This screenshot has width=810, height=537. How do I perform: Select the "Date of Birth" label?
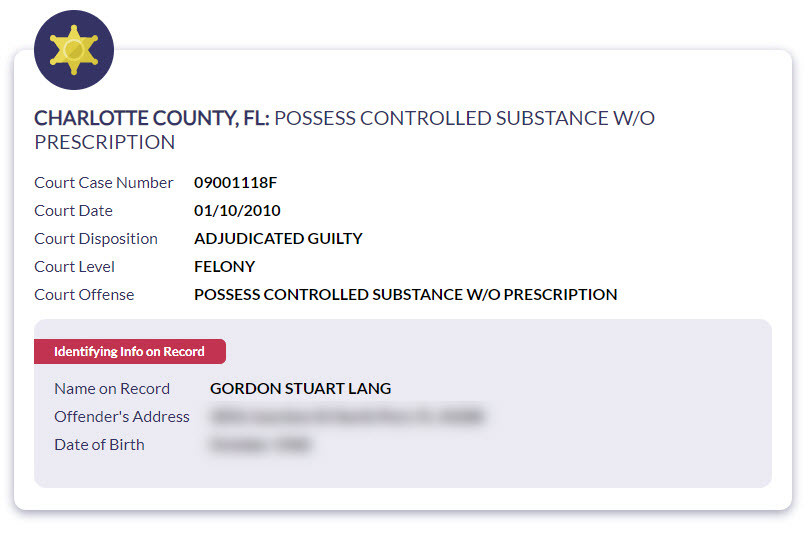tap(99, 445)
